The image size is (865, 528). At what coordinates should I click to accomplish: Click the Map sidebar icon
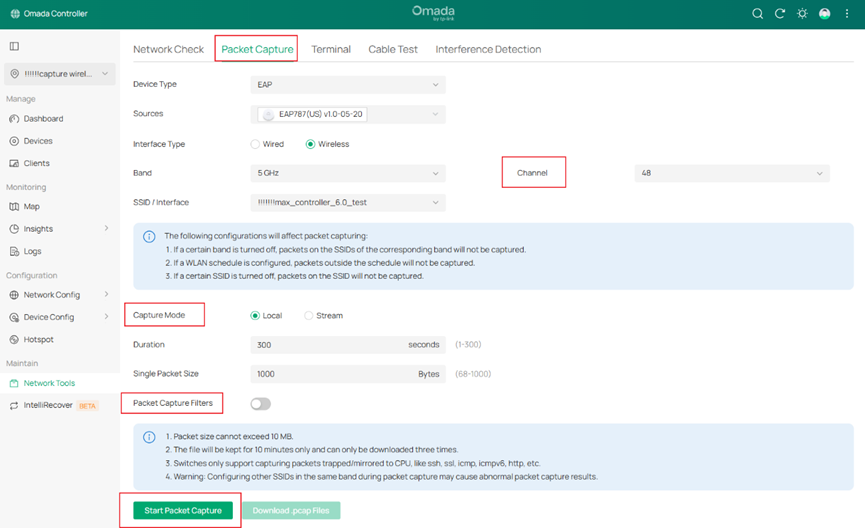pos(14,206)
